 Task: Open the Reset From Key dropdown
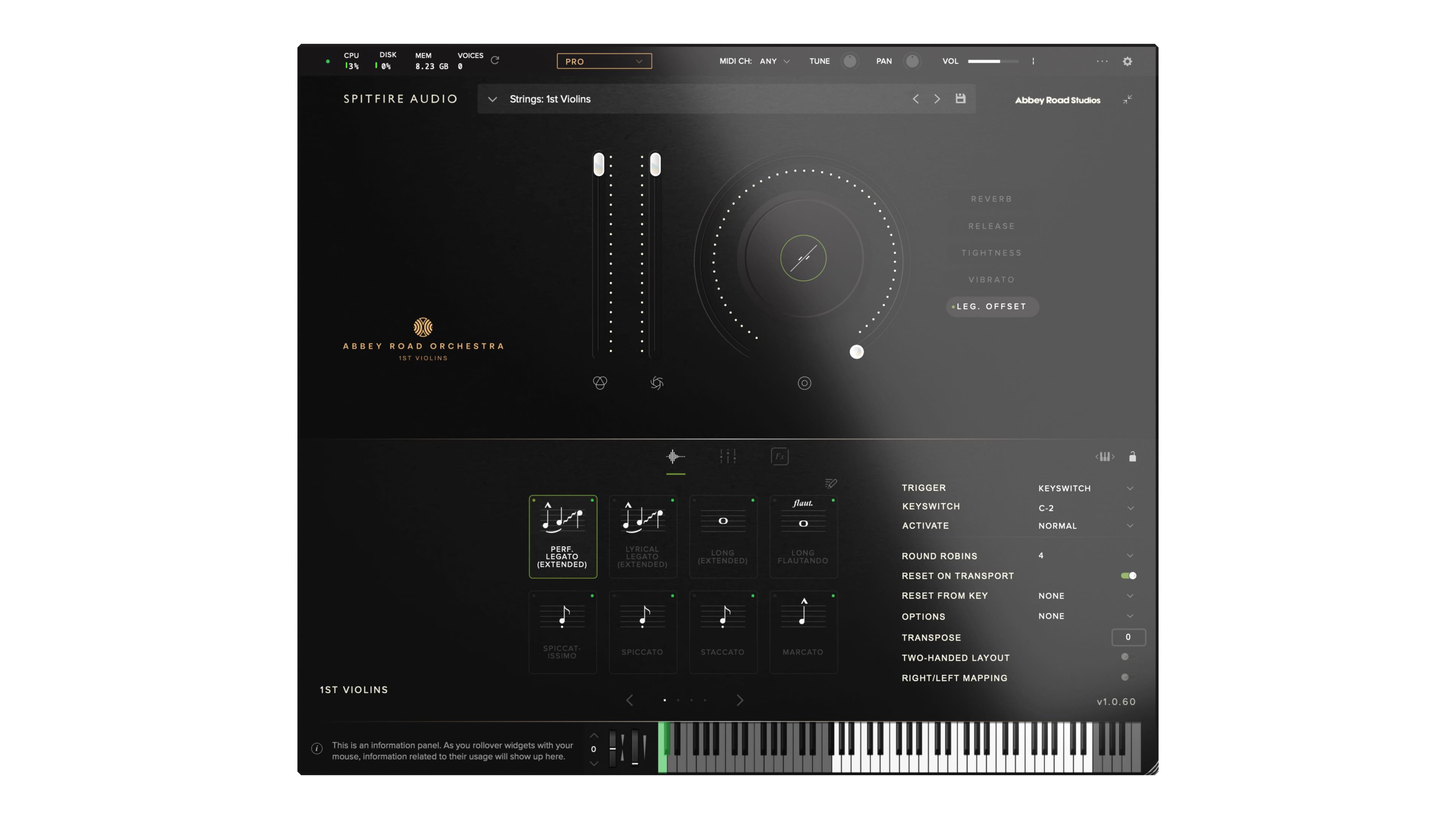(1085, 596)
